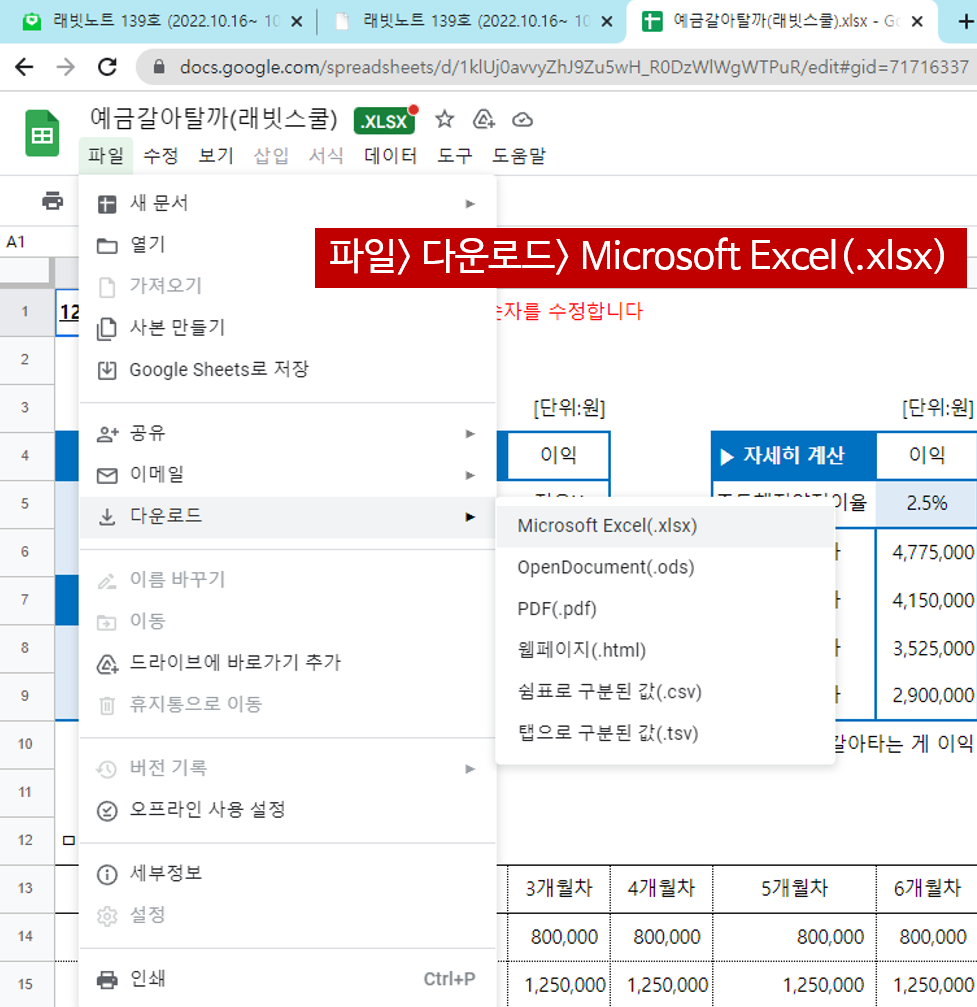Click the 자세히 계산 header cell
The image size is (977, 1007).
[794, 456]
